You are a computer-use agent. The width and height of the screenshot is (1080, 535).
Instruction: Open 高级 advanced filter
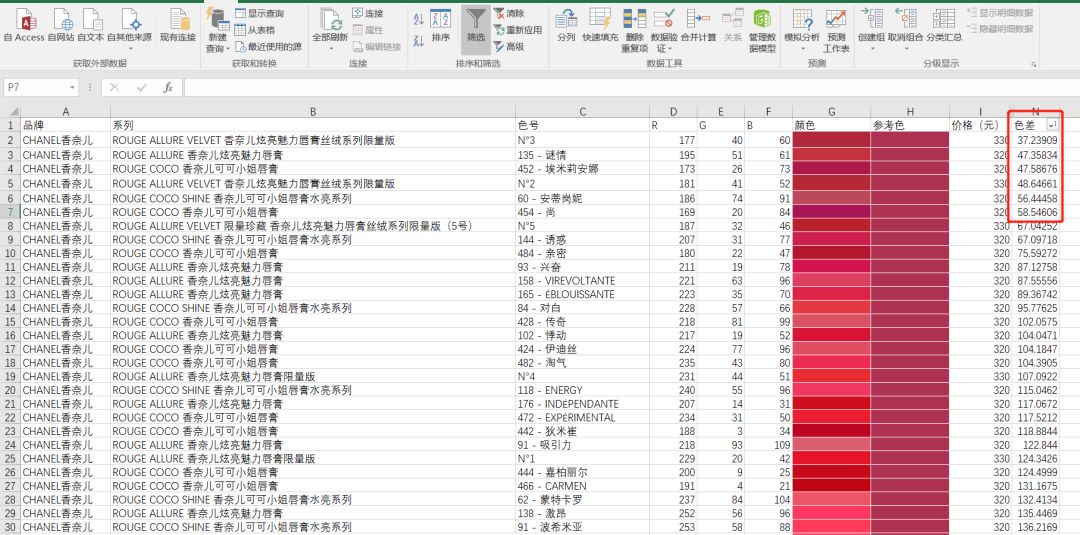(509, 47)
